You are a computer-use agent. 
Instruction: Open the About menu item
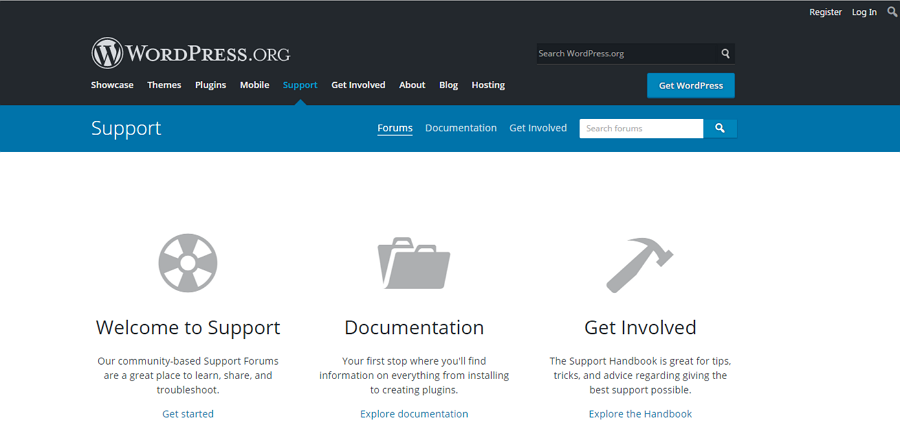[x=412, y=85]
